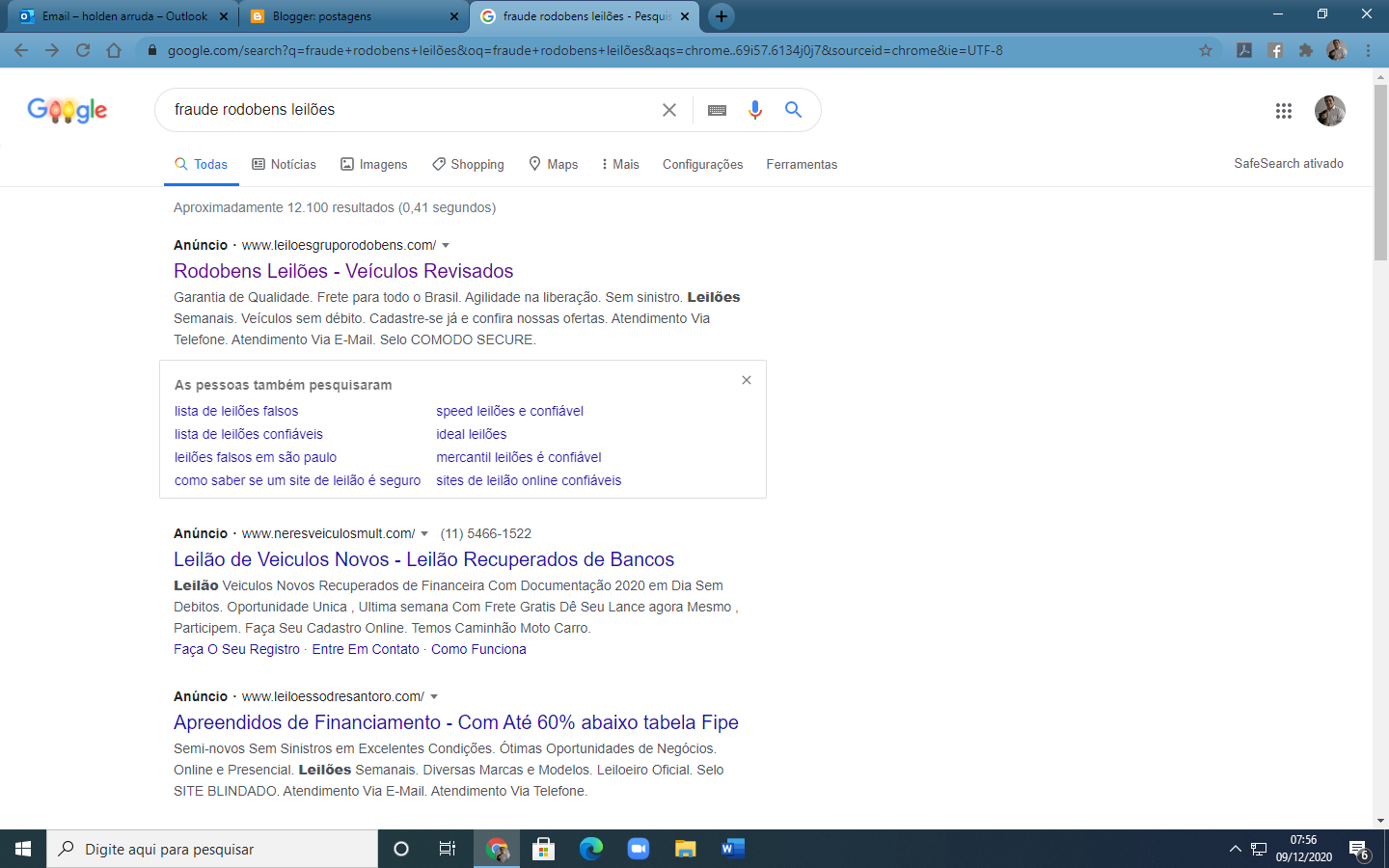Viewport: 1389px width, 868px height.
Task: Open the on-screen keyboard icon in search bar
Action: pyautogui.click(x=717, y=110)
